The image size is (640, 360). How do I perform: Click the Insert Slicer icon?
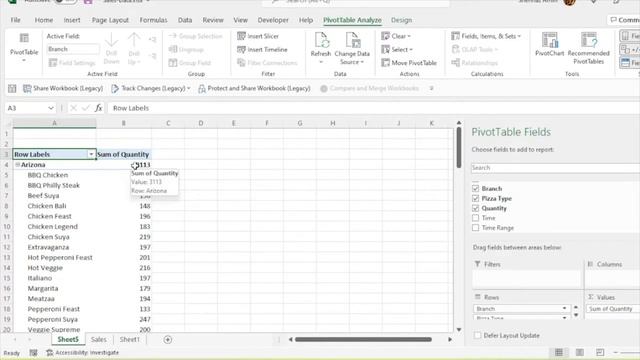[x=241, y=36]
